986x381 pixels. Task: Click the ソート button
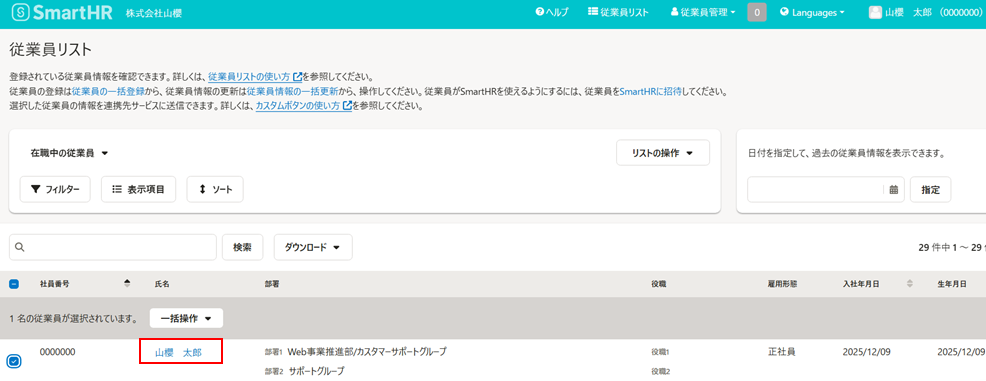215,189
